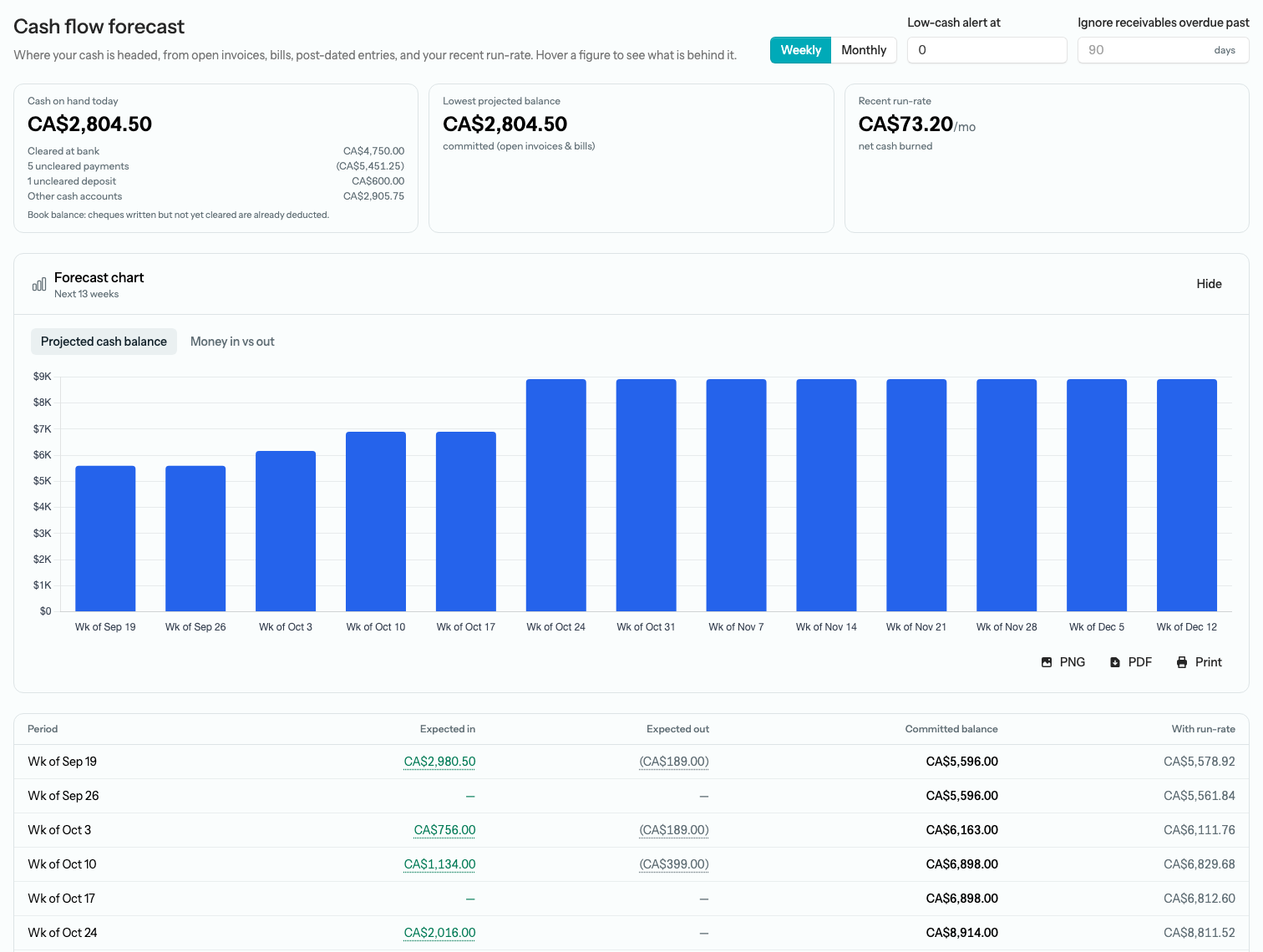This screenshot has height=952, width=1263.
Task: Click expected out (CA$399.00) for Oct 10
Action: pos(674,864)
